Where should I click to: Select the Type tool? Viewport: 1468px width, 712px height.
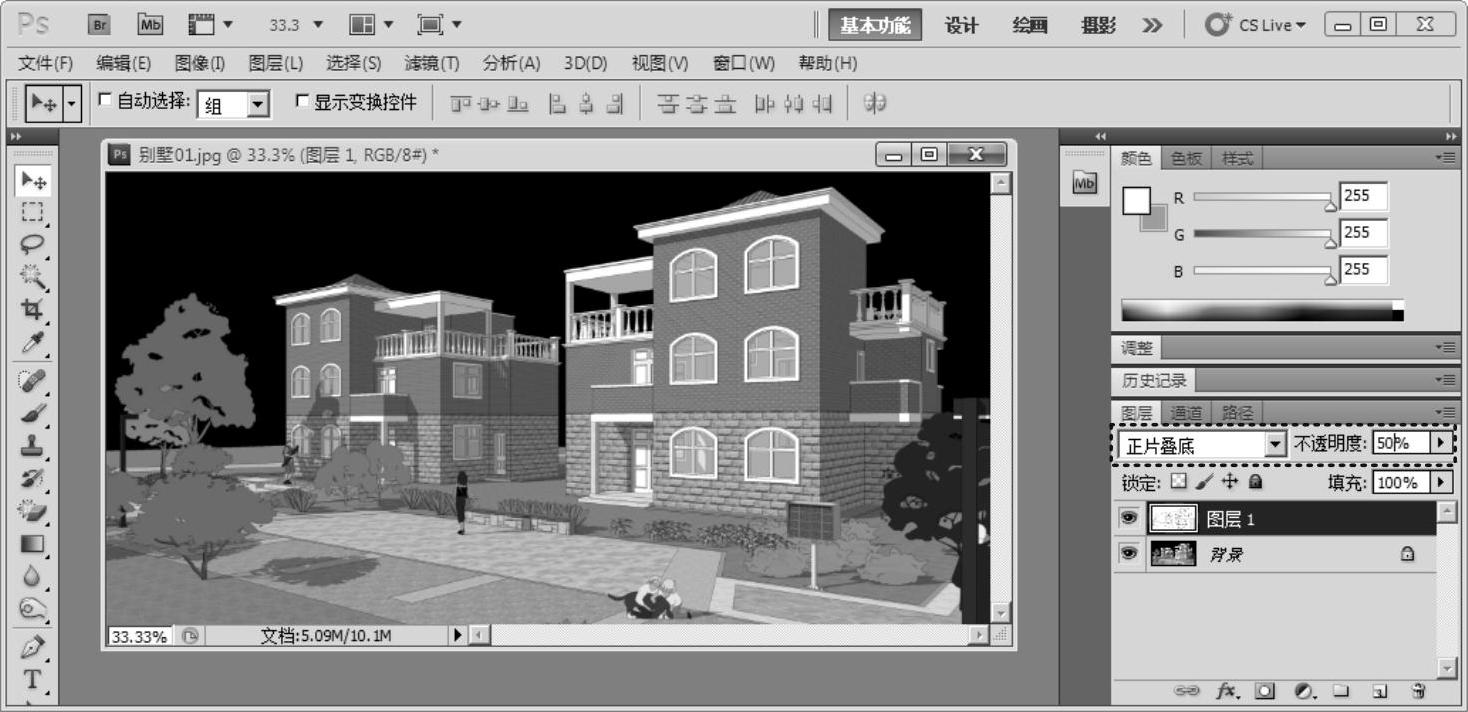[x=33, y=679]
